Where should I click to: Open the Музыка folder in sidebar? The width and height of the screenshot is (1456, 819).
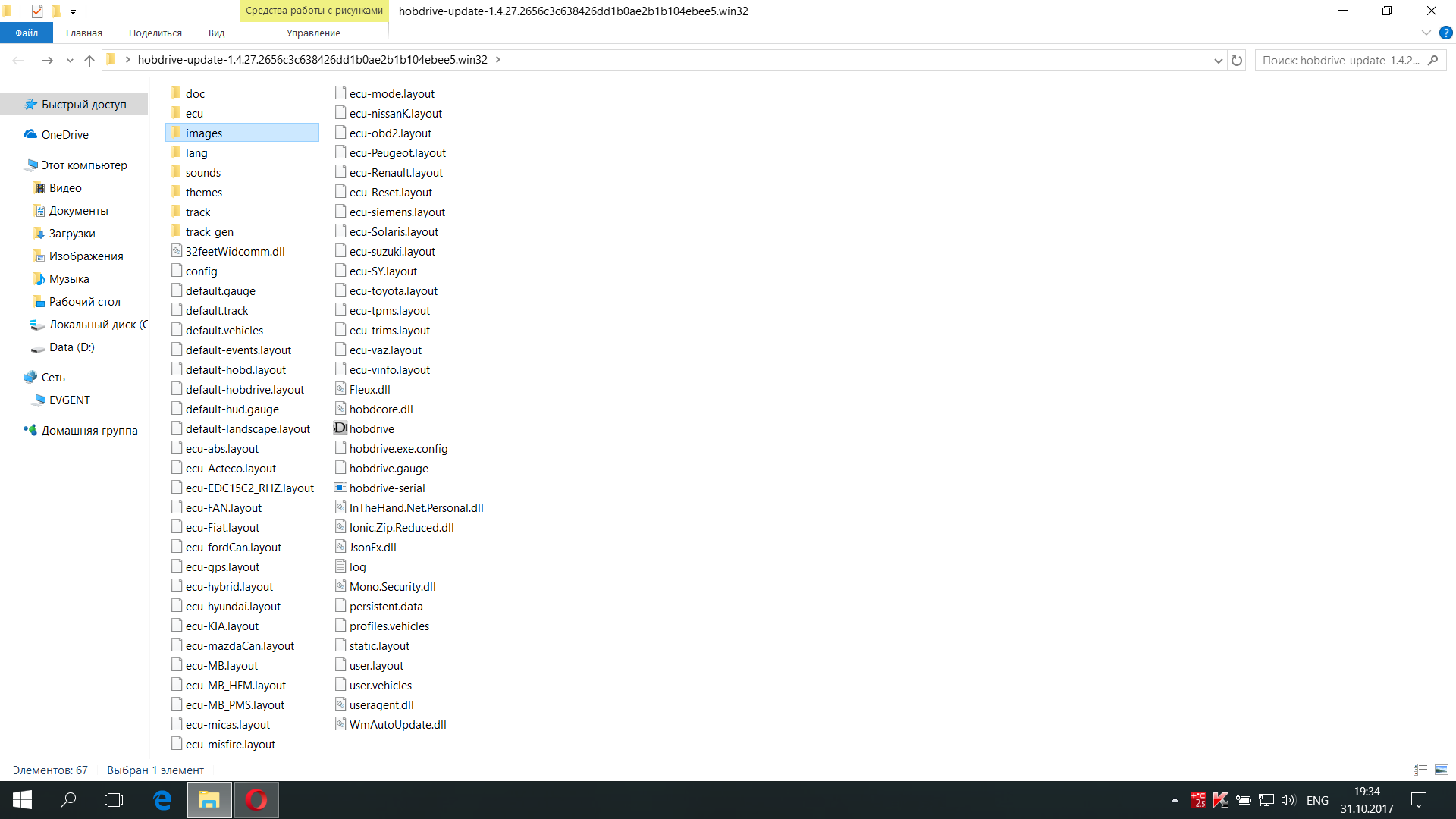69,278
